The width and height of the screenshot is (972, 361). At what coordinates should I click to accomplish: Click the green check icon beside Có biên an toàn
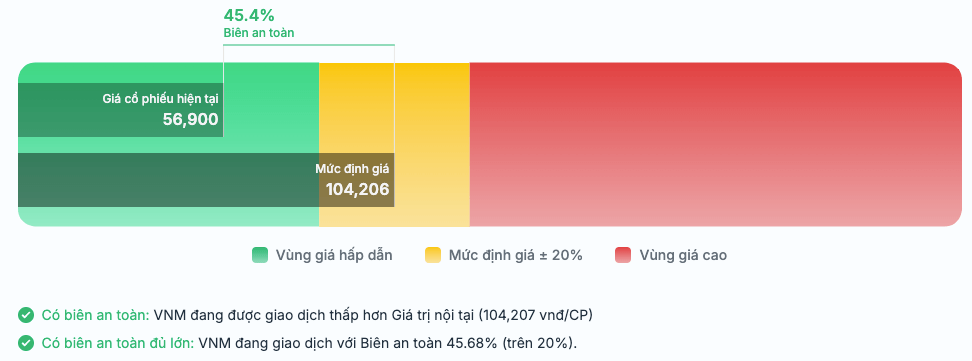click(25, 315)
